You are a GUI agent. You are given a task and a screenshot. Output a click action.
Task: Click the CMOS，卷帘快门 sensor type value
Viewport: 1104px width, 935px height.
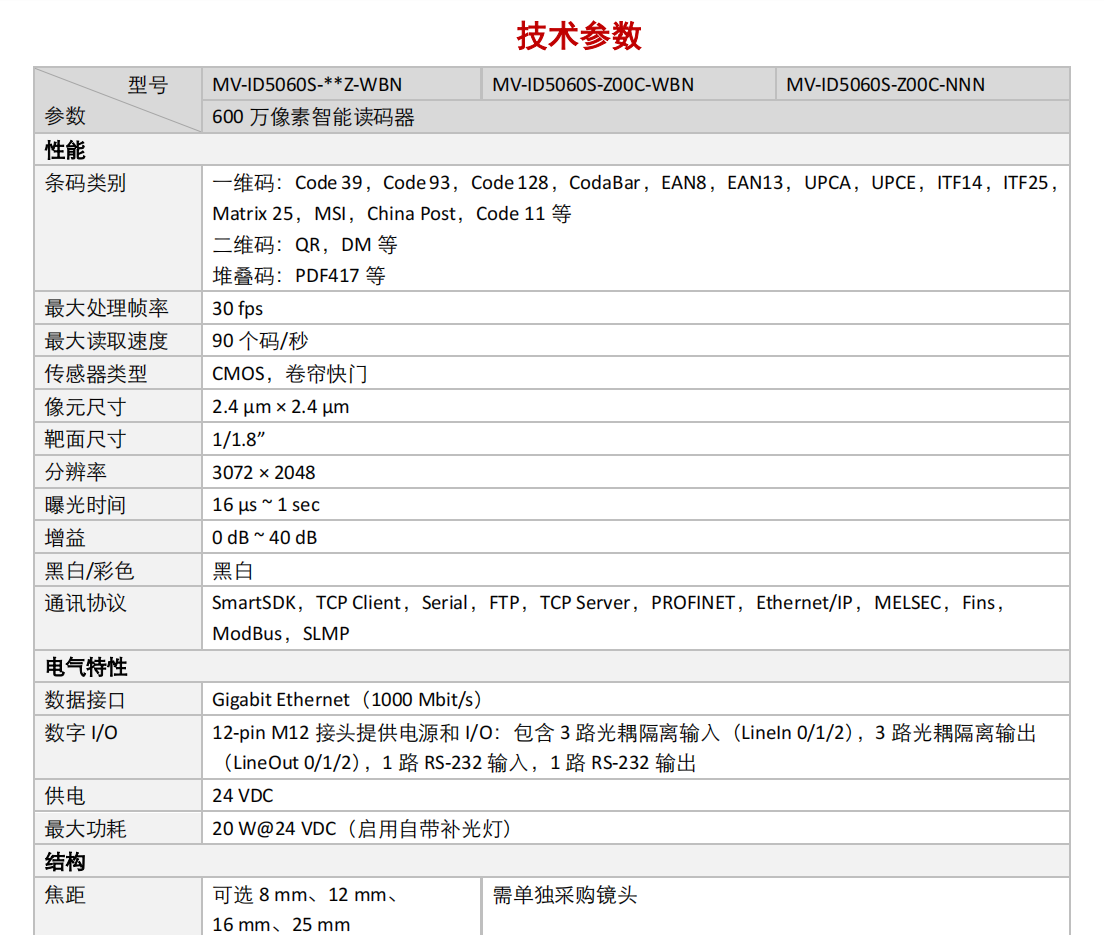pos(290,374)
